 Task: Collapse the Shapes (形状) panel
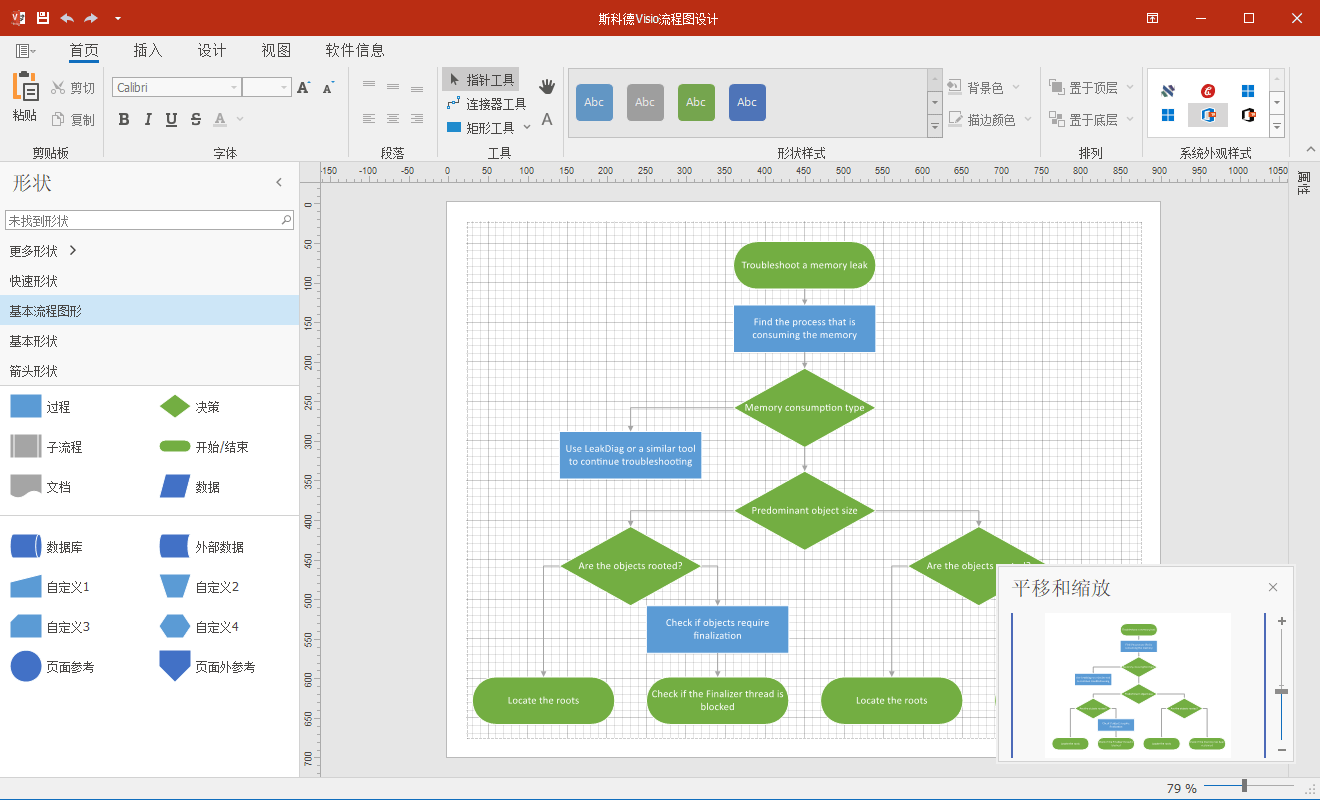click(279, 183)
